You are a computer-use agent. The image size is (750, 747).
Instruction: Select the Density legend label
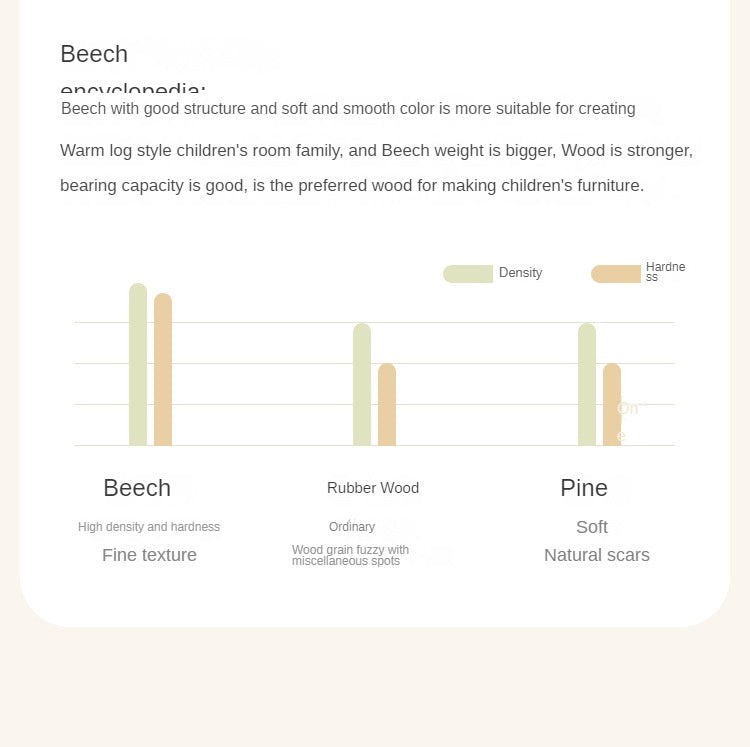(520, 273)
